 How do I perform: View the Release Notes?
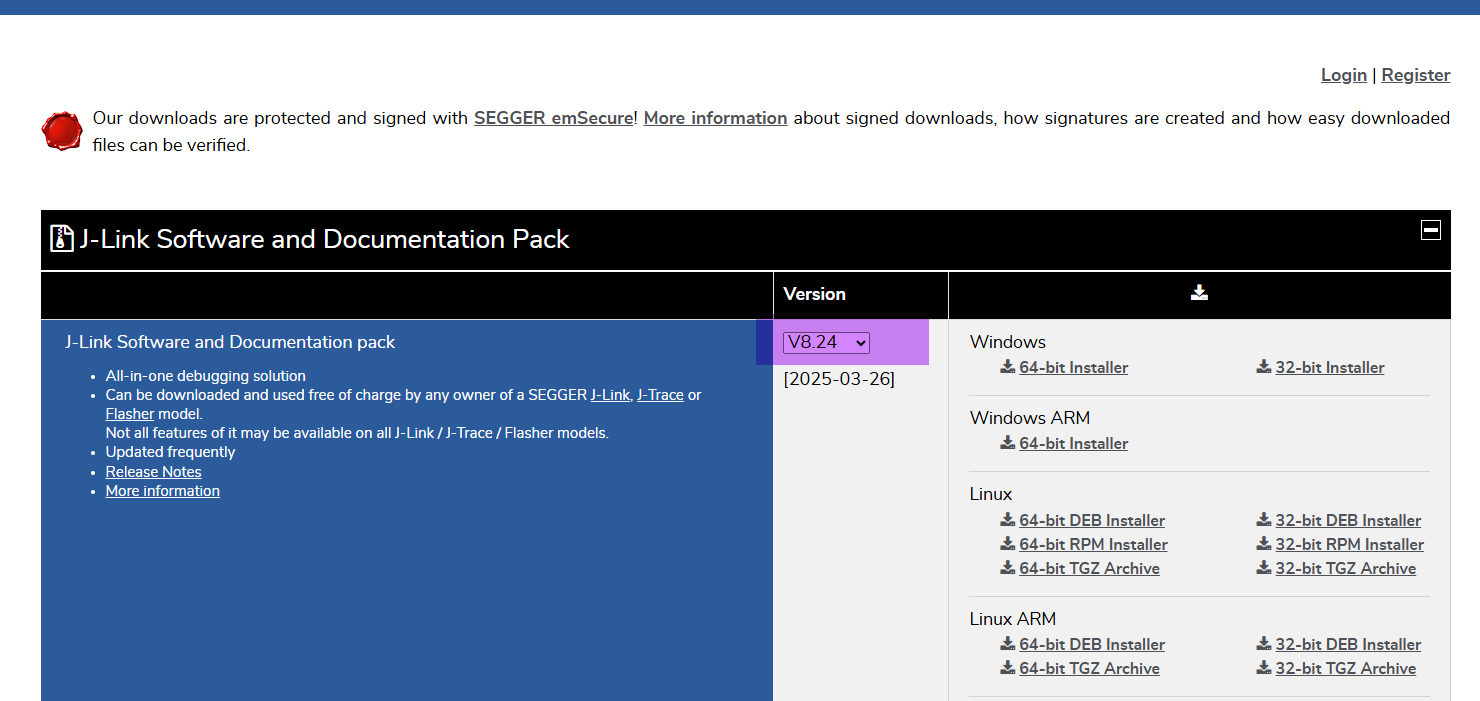coord(153,471)
